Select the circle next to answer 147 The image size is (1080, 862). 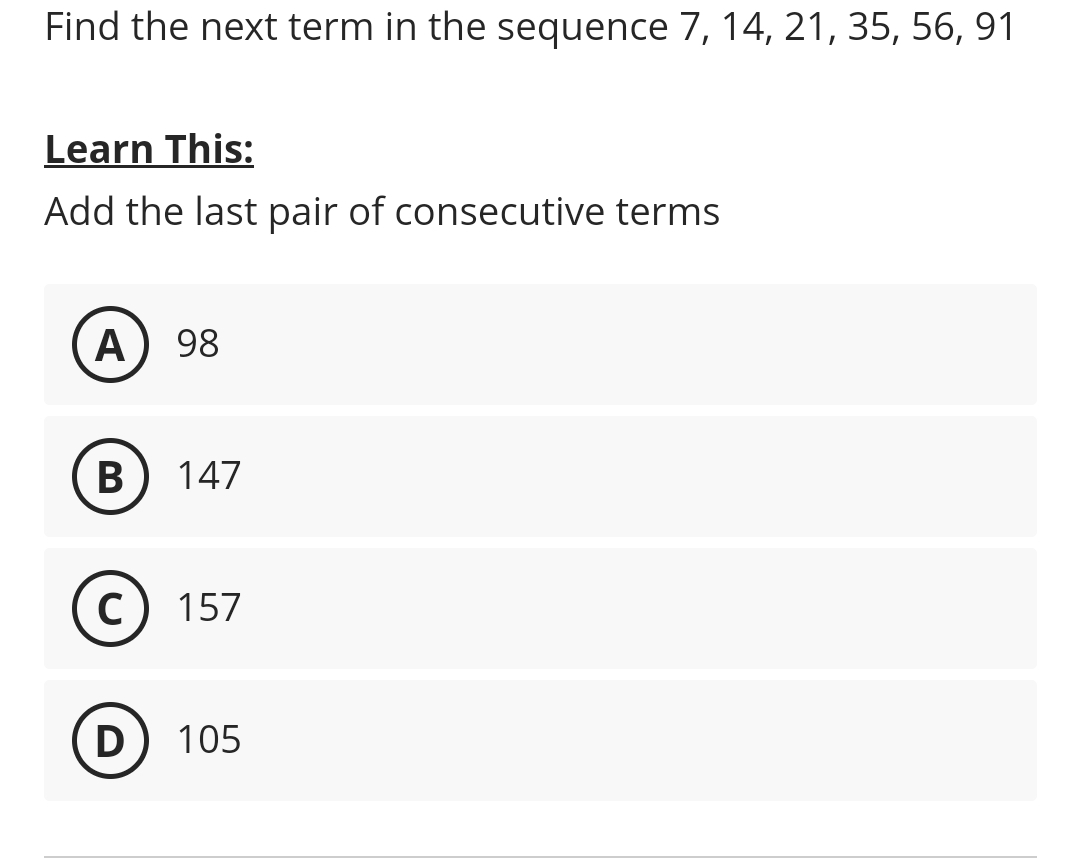tap(110, 476)
